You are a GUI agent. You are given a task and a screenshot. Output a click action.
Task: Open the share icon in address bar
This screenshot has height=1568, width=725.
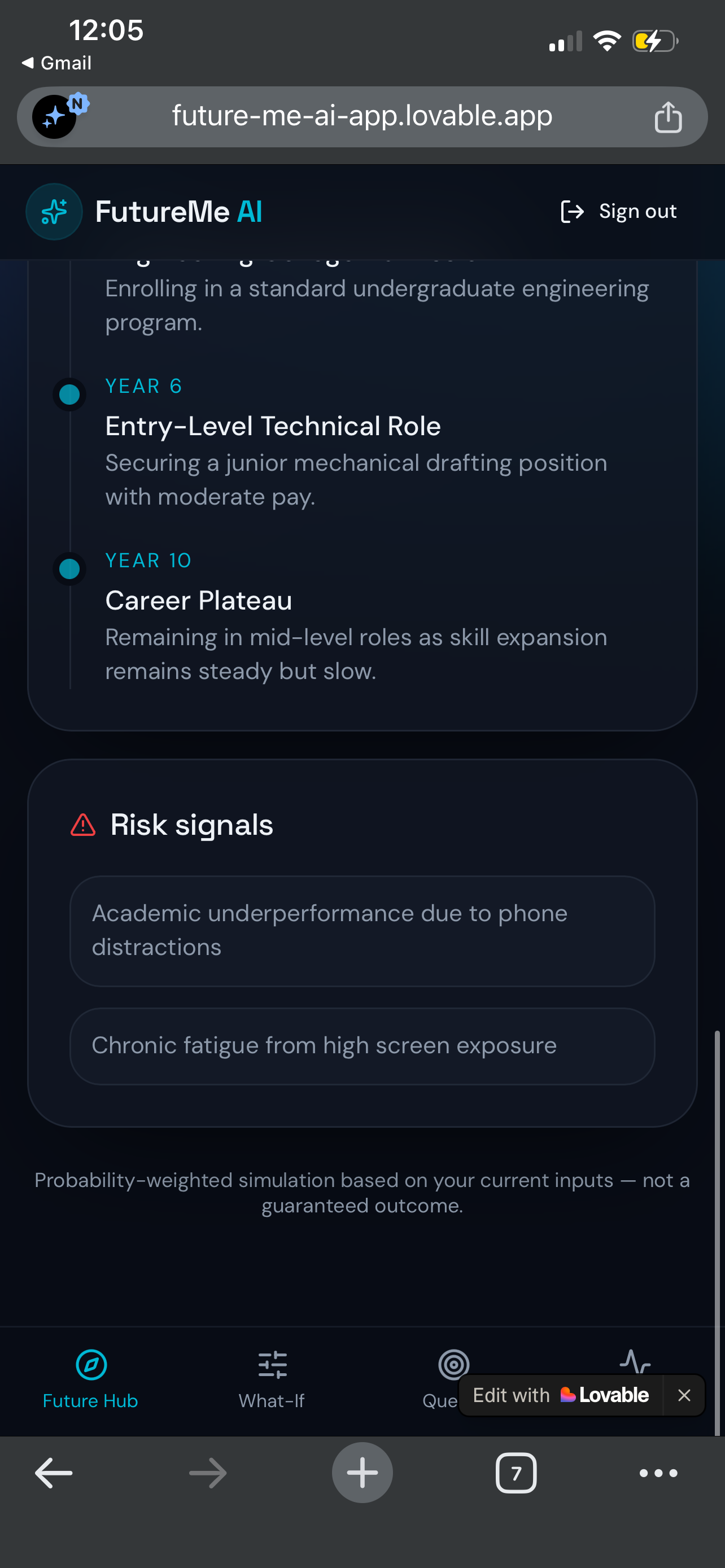click(x=668, y=117)
